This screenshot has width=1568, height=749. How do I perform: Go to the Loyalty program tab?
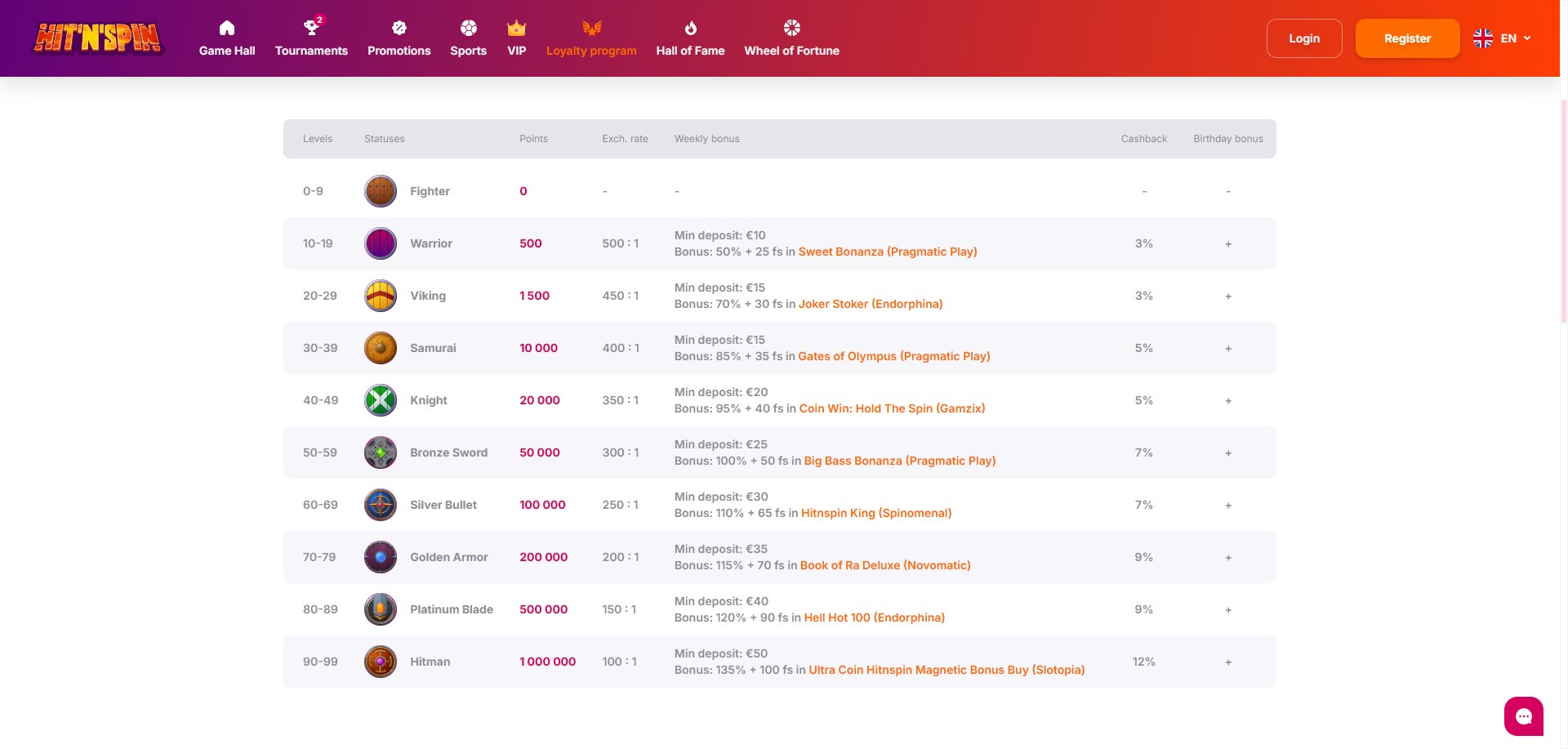point(591,51)
